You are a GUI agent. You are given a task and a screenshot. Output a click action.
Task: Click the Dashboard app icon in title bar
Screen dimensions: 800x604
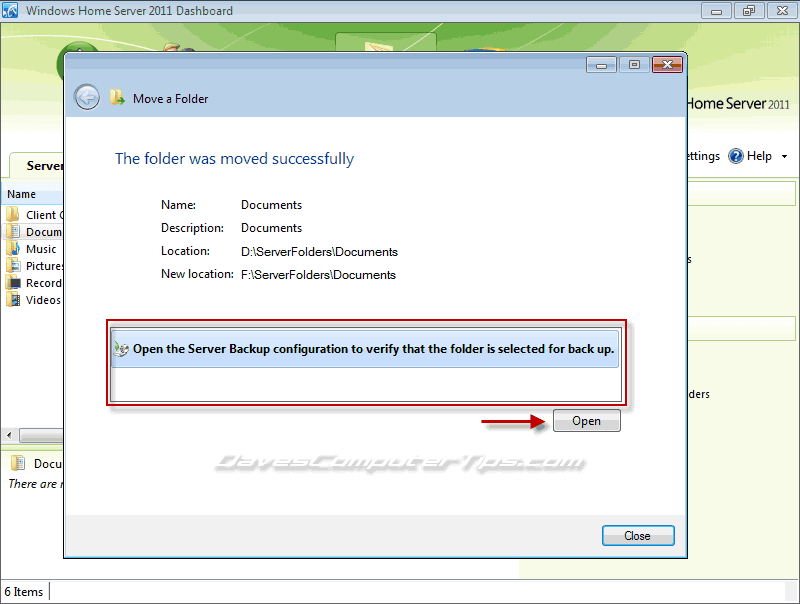(x=10, y=10)
